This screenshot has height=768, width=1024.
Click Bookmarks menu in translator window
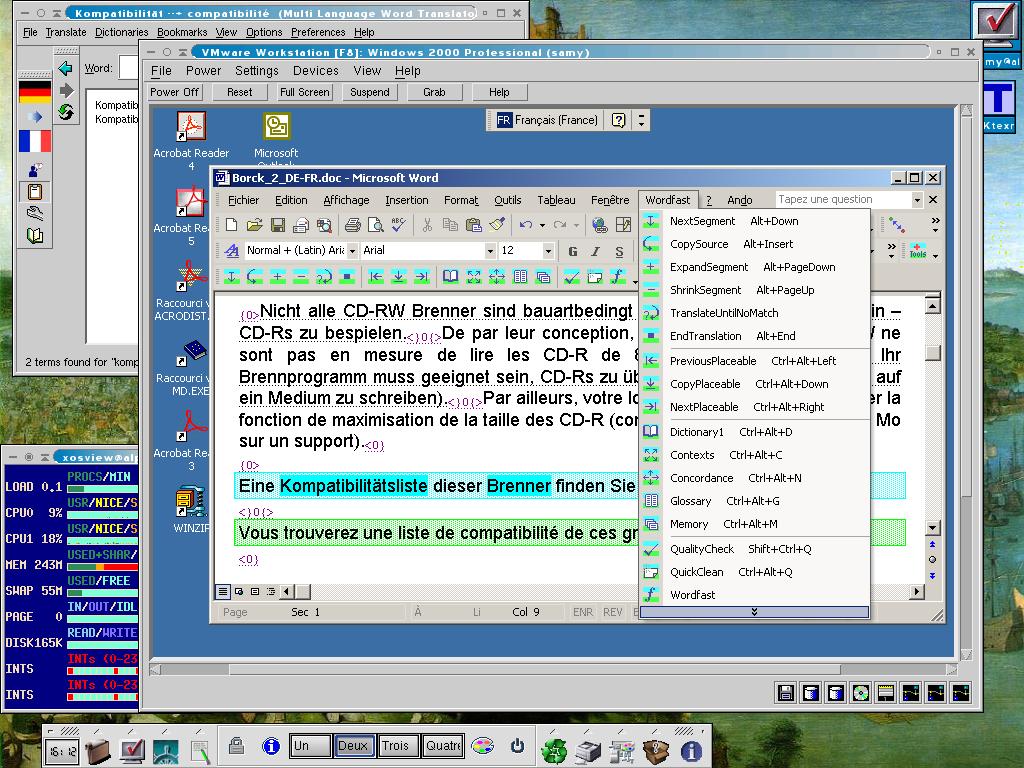coord(182,32)
